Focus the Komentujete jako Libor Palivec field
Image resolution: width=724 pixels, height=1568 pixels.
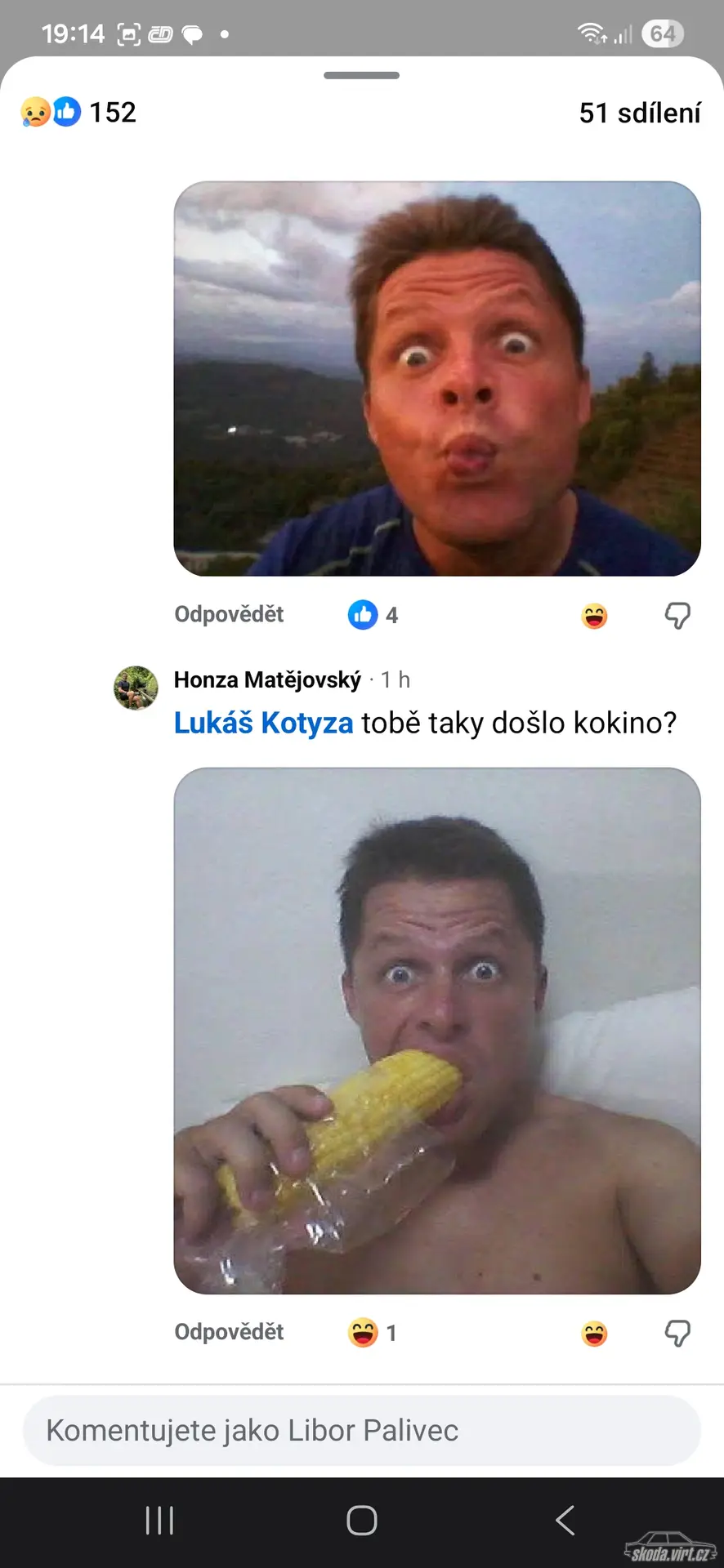362,1431
